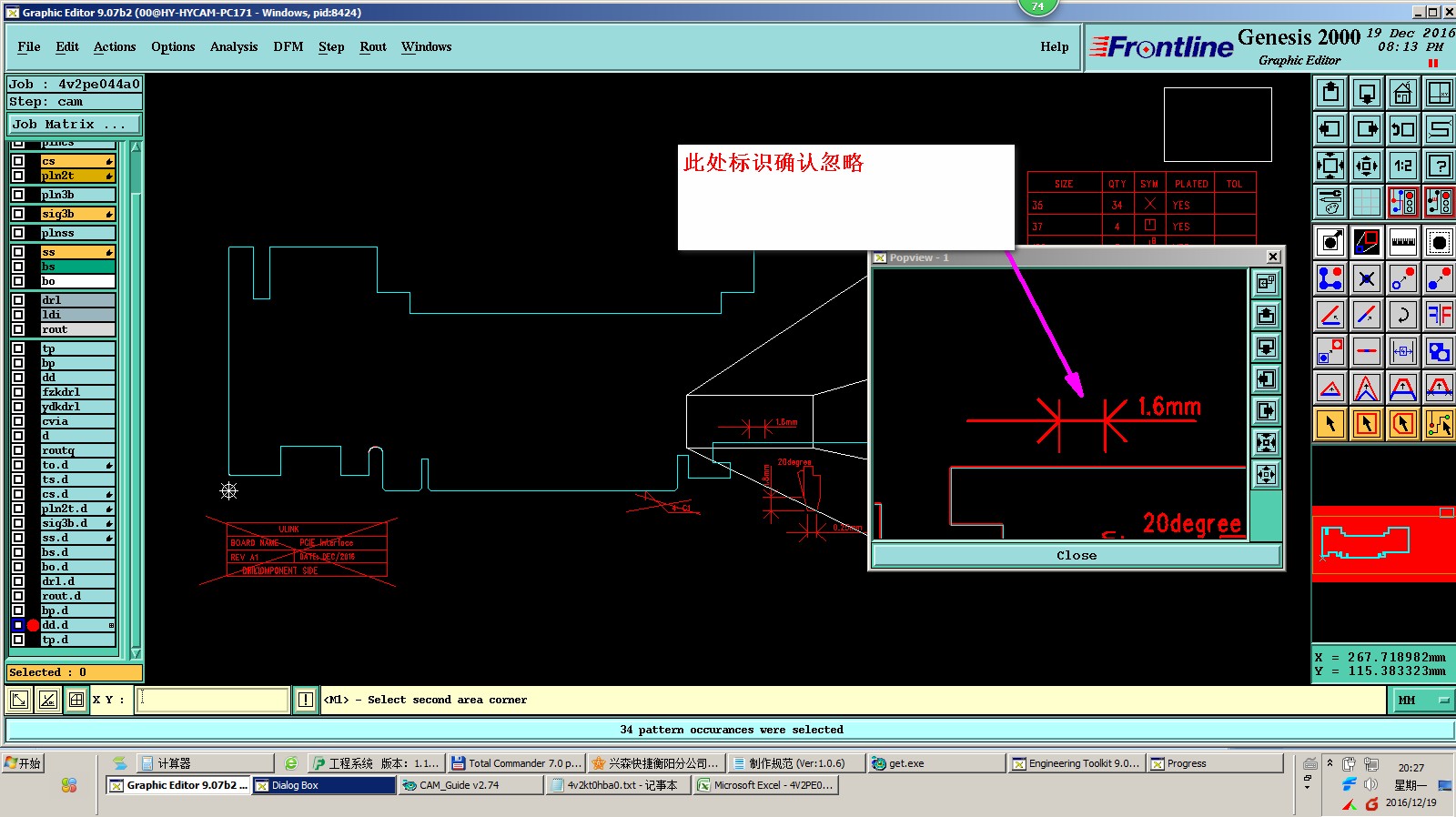The width and height of the screenshot is (1456, 817).
Task: Toggle the pln3b layer checkbox
Action: tap(18, 195)
